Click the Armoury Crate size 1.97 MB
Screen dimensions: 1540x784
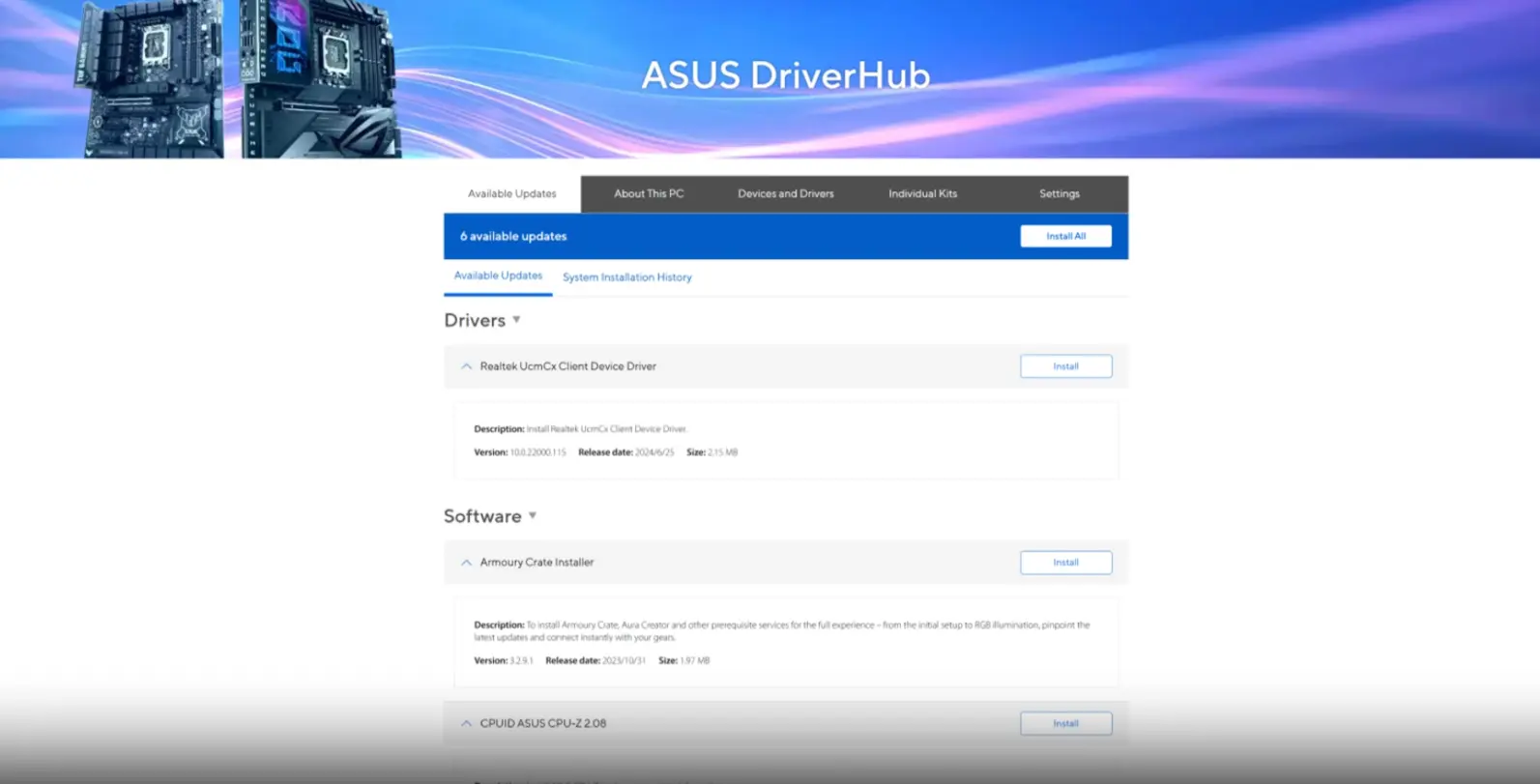[694, 661]
